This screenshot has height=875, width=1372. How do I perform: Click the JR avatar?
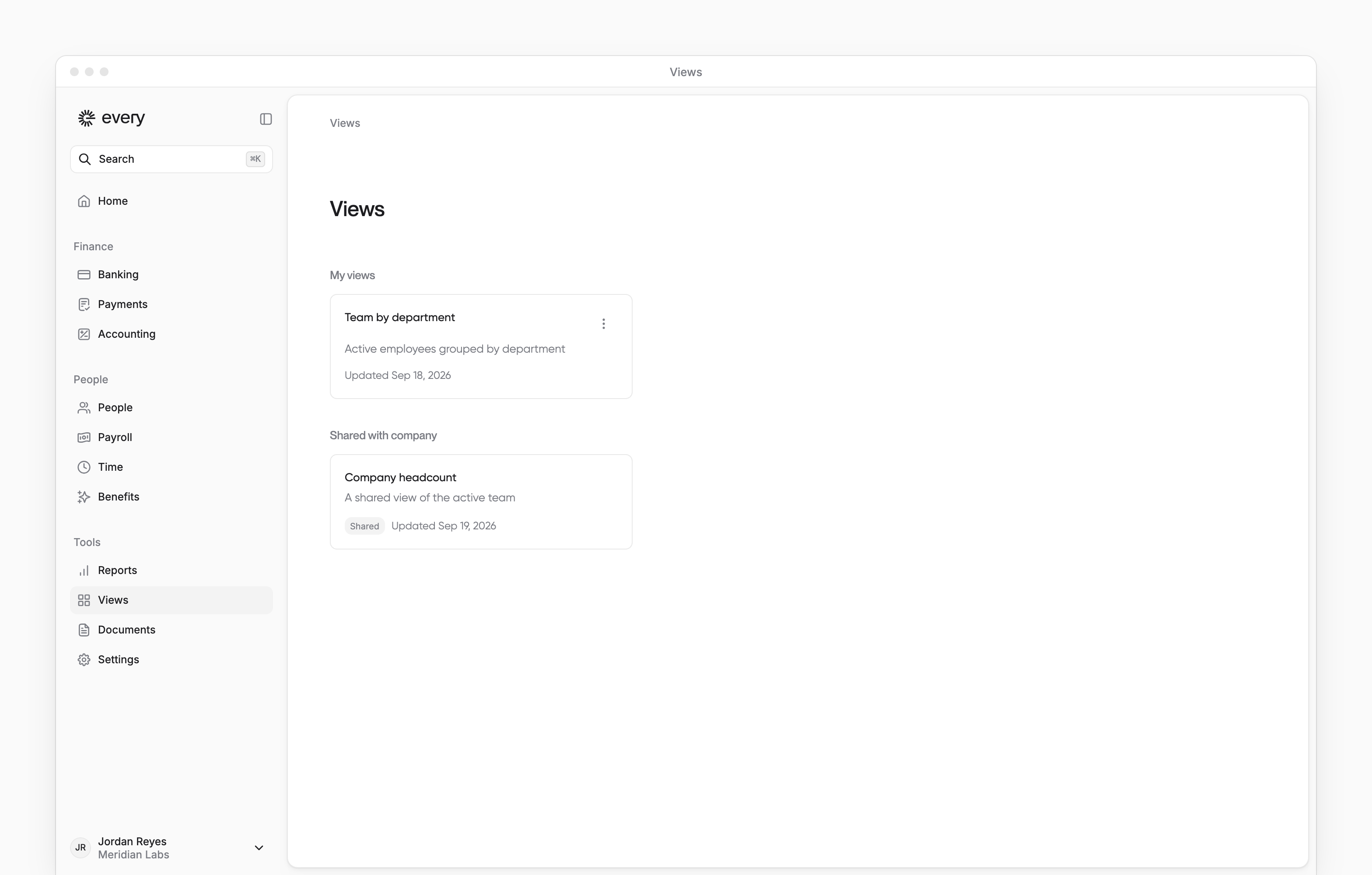81,848
